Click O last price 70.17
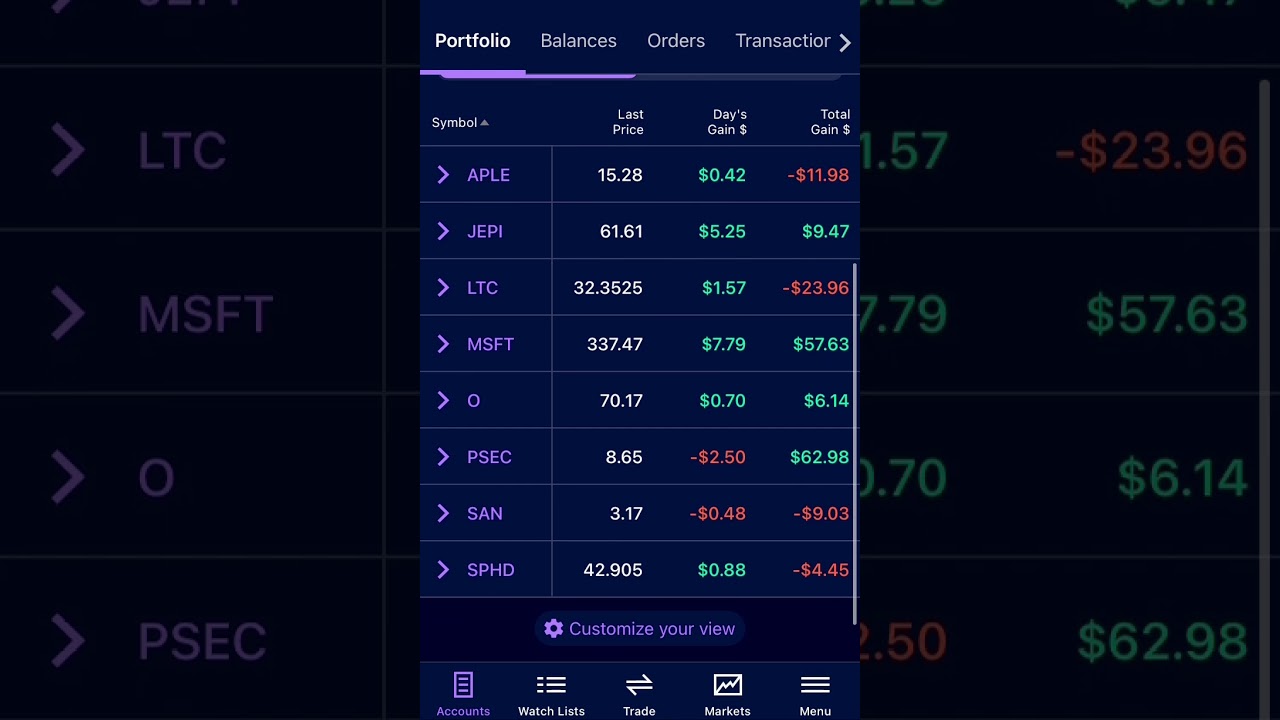This screenshot has height=720, width=1280. coord(621,401)
